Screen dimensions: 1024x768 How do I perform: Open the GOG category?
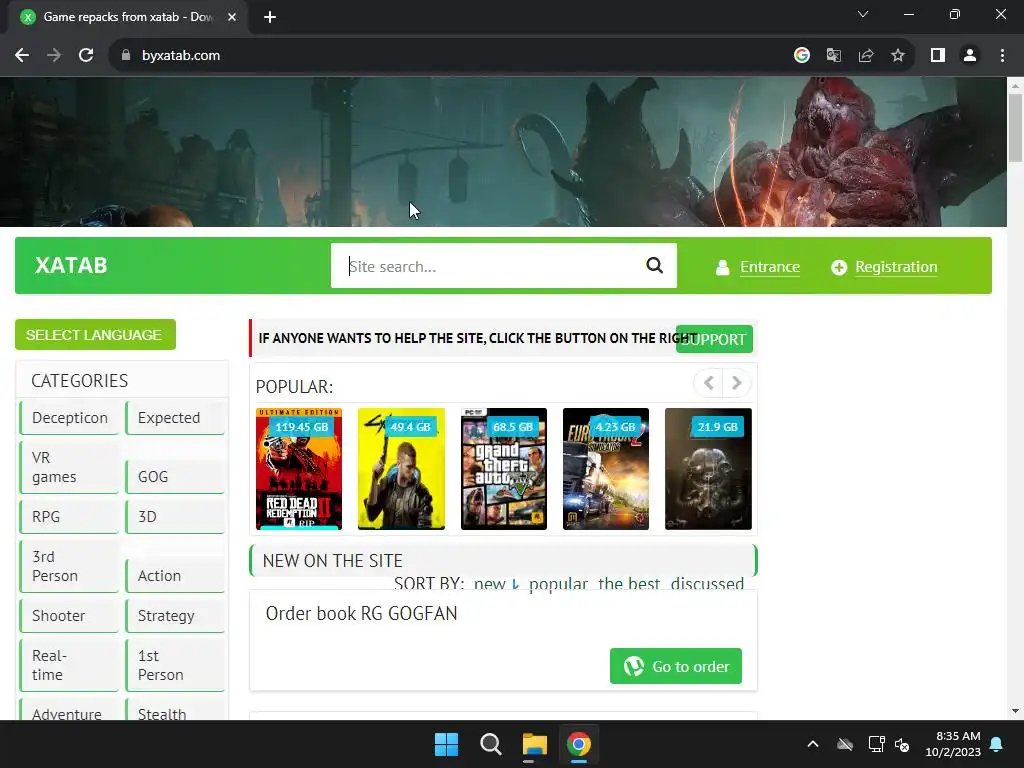tap(175, 477)
